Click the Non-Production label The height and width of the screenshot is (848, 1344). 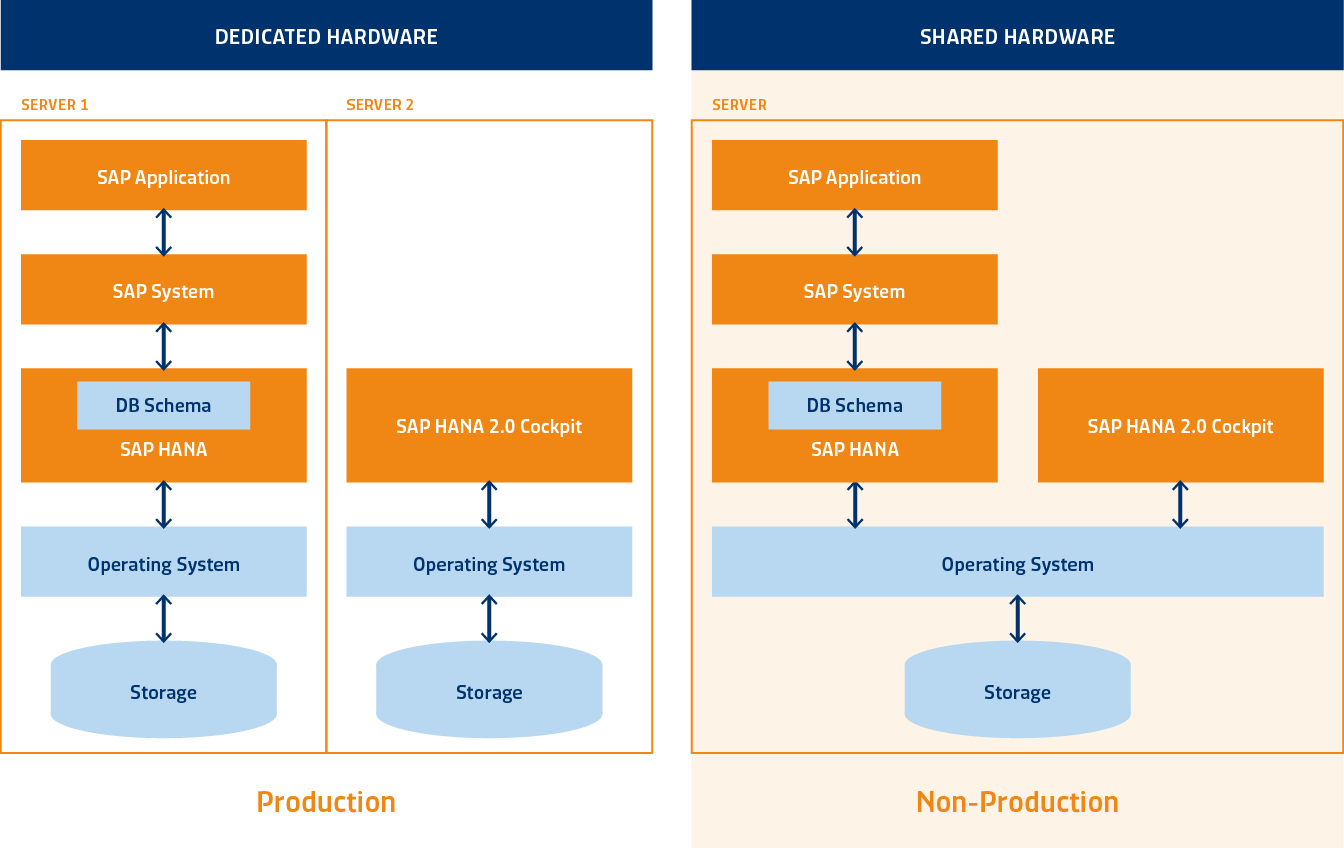(1017, 801)
